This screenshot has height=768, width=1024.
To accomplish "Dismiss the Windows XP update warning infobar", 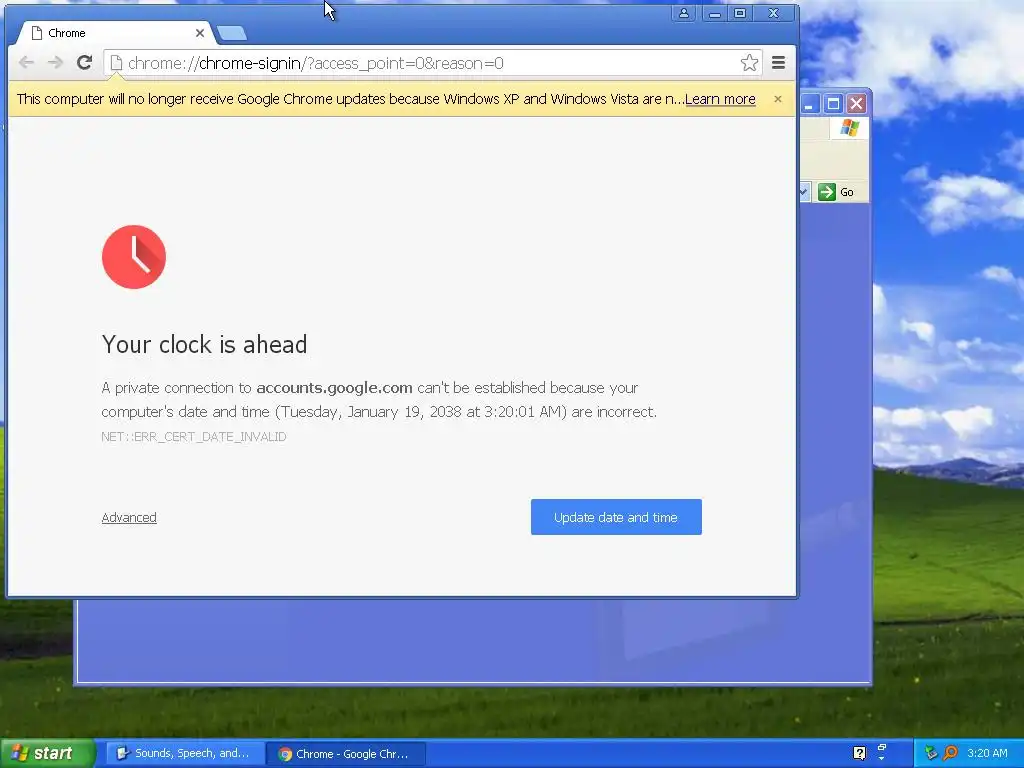I will click(778, 99).
